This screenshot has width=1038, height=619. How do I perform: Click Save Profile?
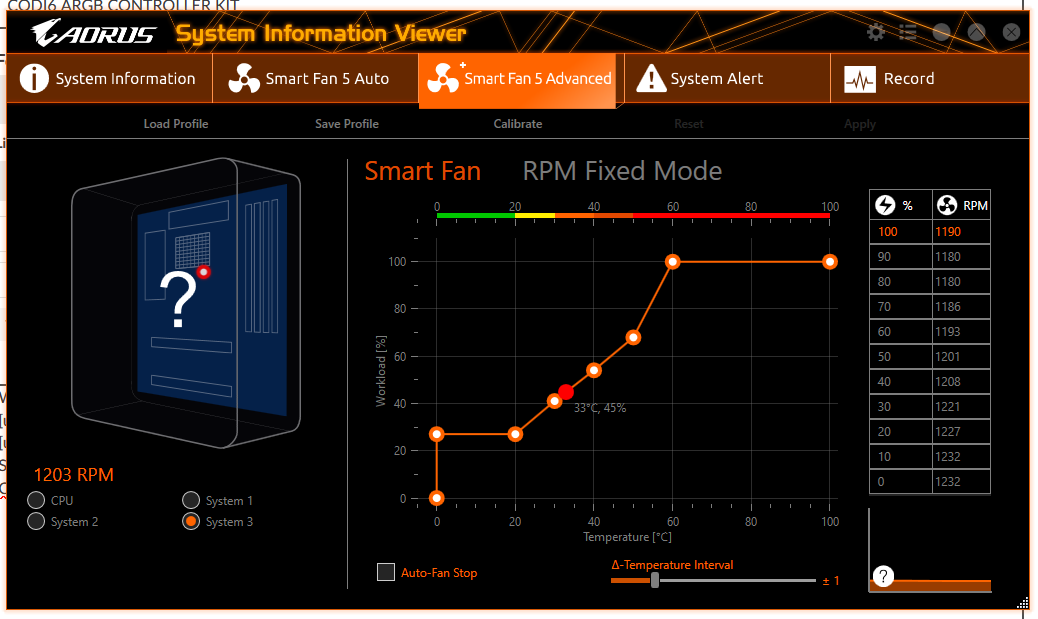pos(347,124)
